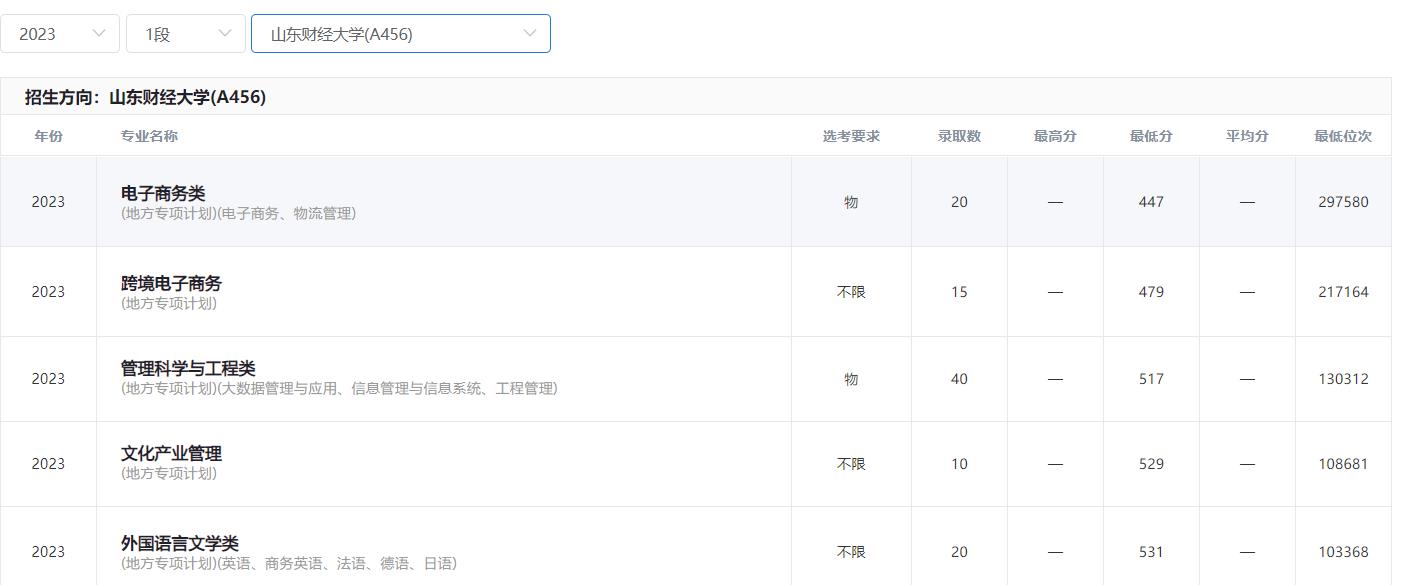
Task: Click the 招生方向 山东财经大学(A456) heading
Action: click(x=145, y=97)
